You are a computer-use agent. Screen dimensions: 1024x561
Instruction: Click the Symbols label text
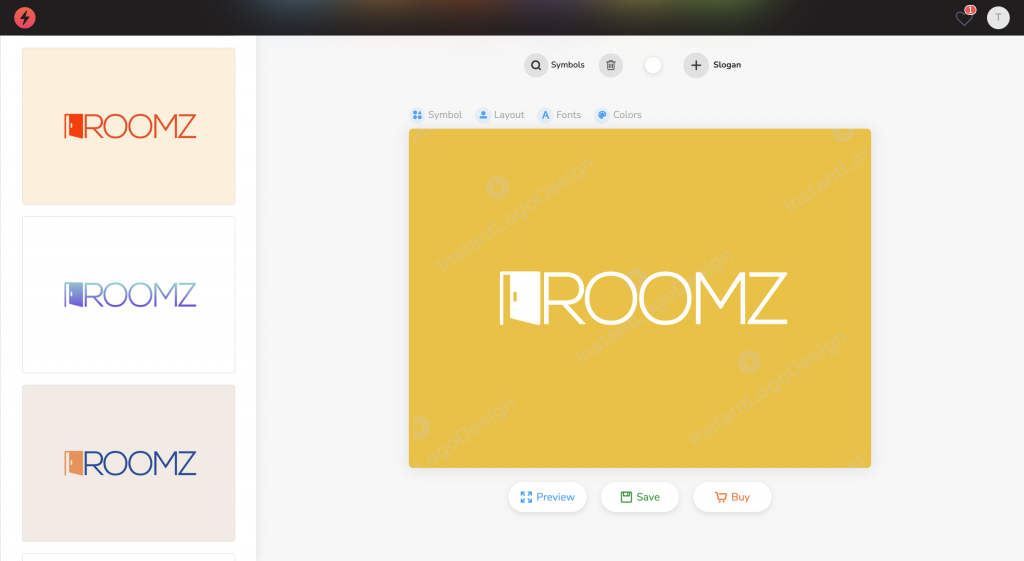[x=568, y=65]
